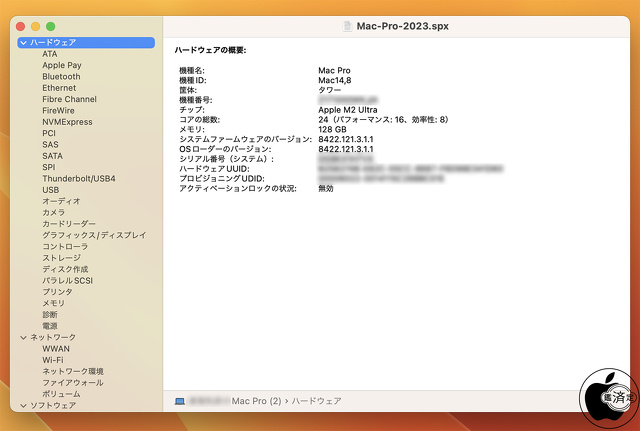
Task: Minimize window with yellow button
Action: 36,27
